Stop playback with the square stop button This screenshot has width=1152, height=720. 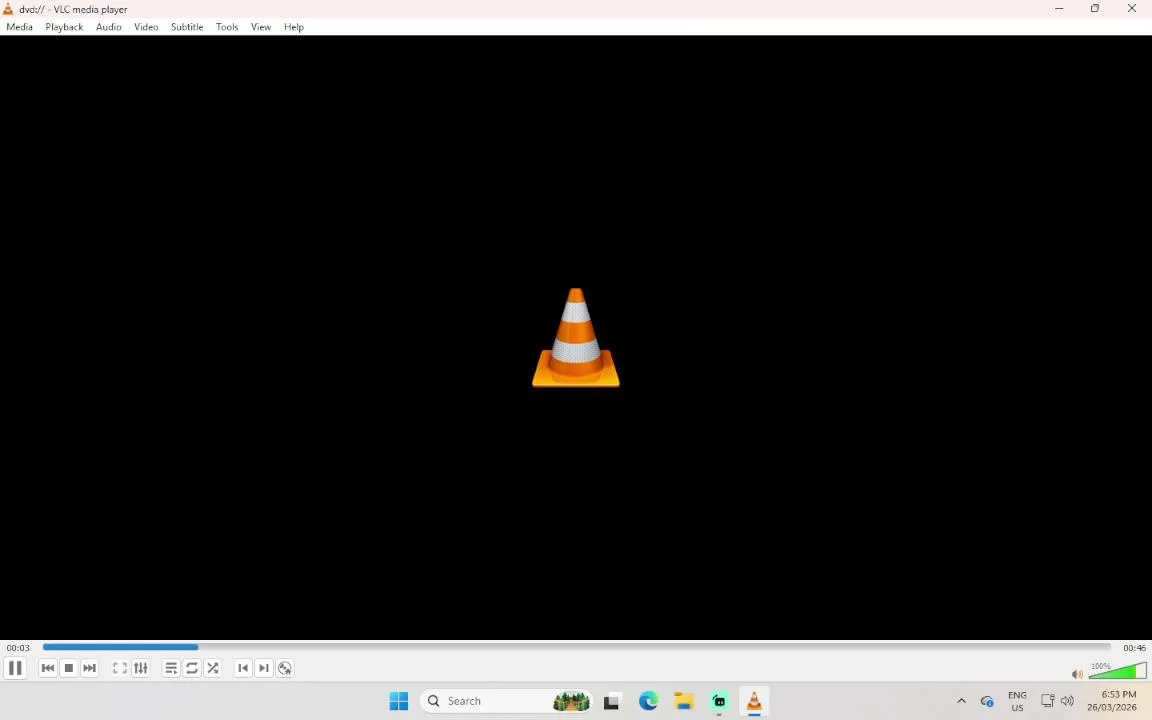(x=68, y=668)
